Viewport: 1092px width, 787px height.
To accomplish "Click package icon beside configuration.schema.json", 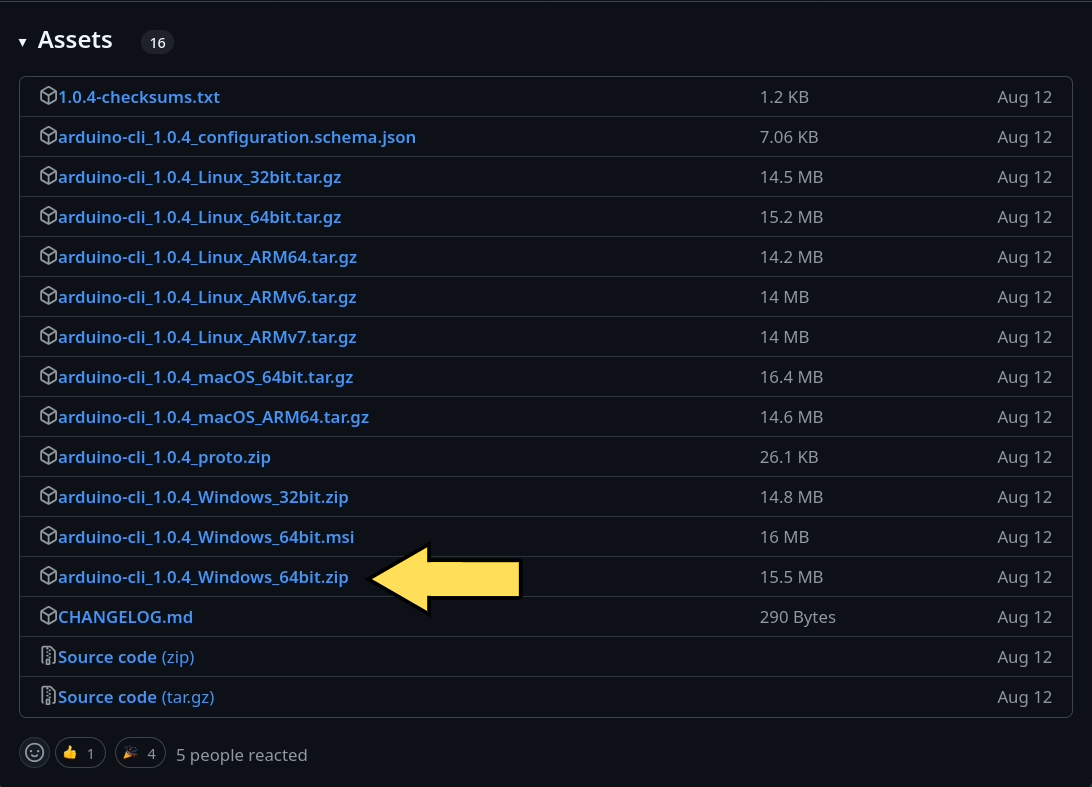I will pos(48,136).
